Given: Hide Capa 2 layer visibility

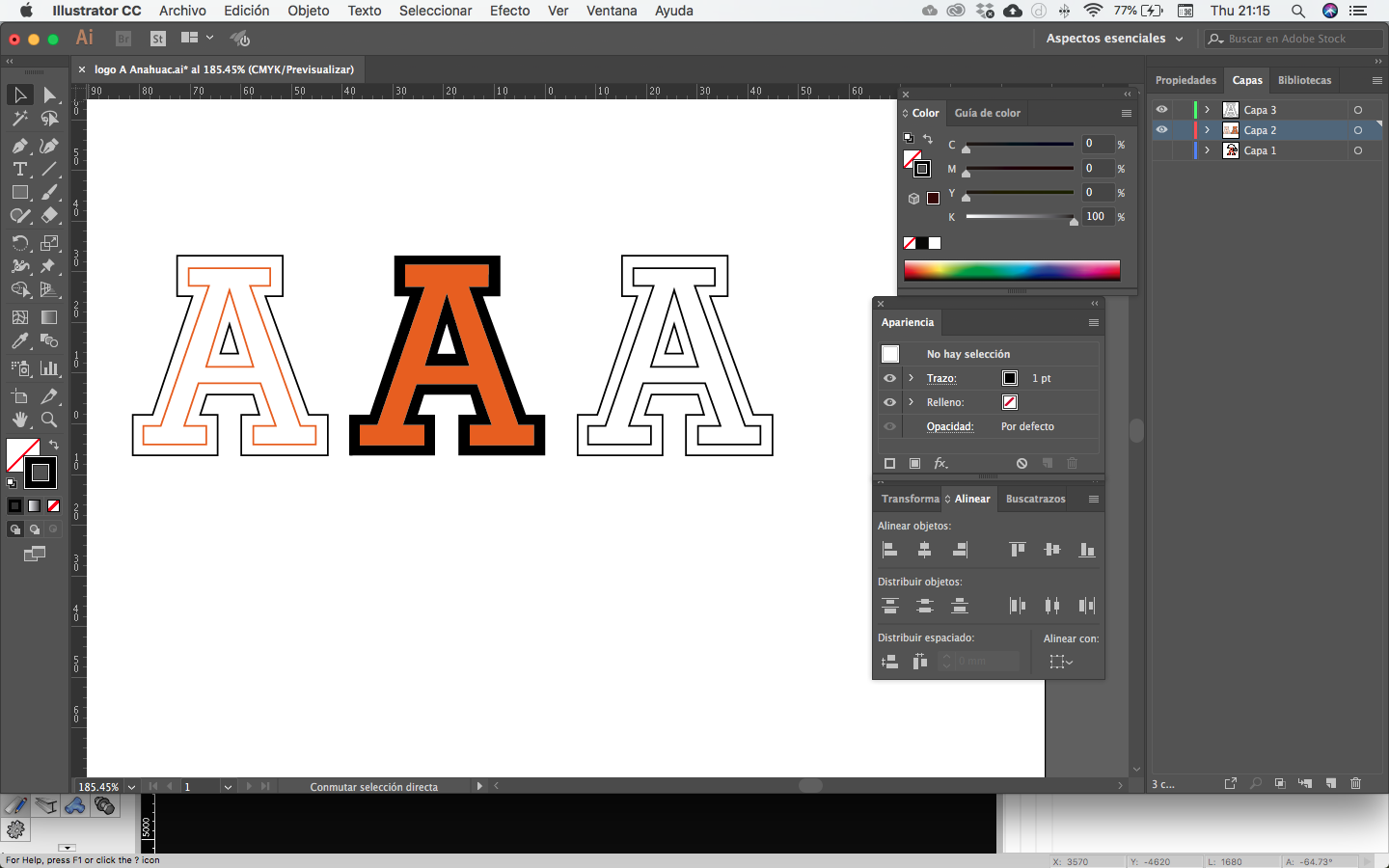Looking at the screenshot, I should (1161, 130).
